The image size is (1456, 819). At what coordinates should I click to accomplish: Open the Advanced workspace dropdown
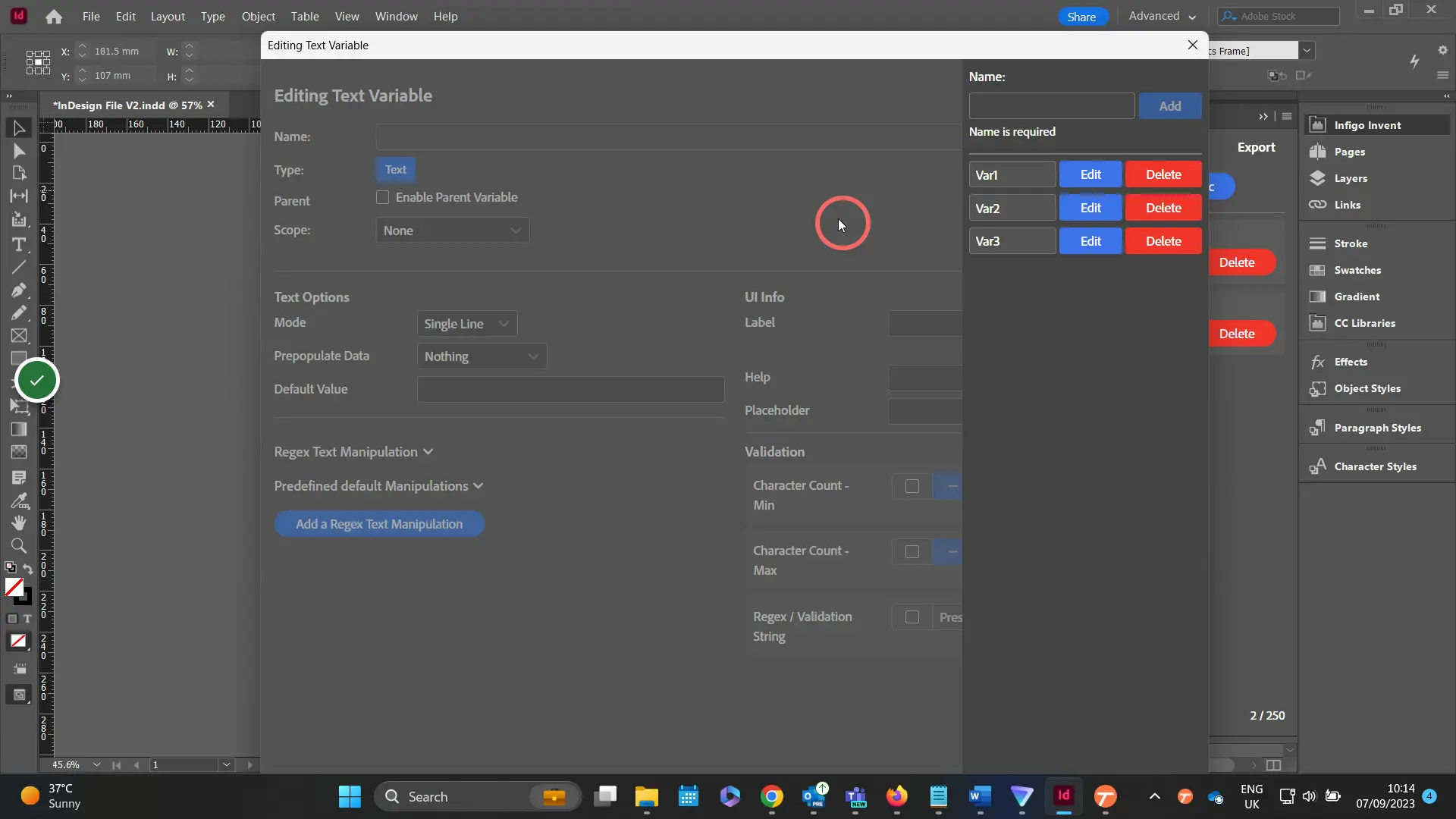pos(1162,16)
